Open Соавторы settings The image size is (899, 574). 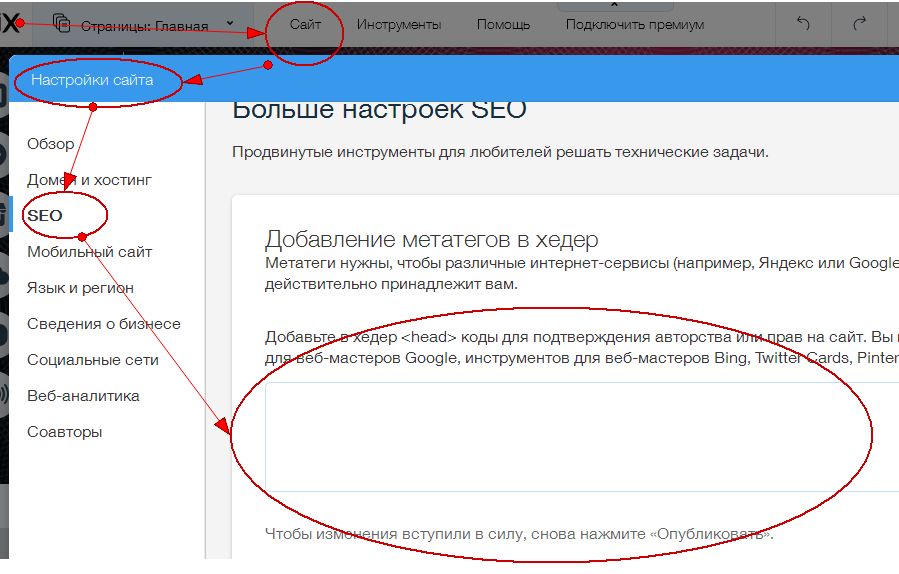point(65,432)
